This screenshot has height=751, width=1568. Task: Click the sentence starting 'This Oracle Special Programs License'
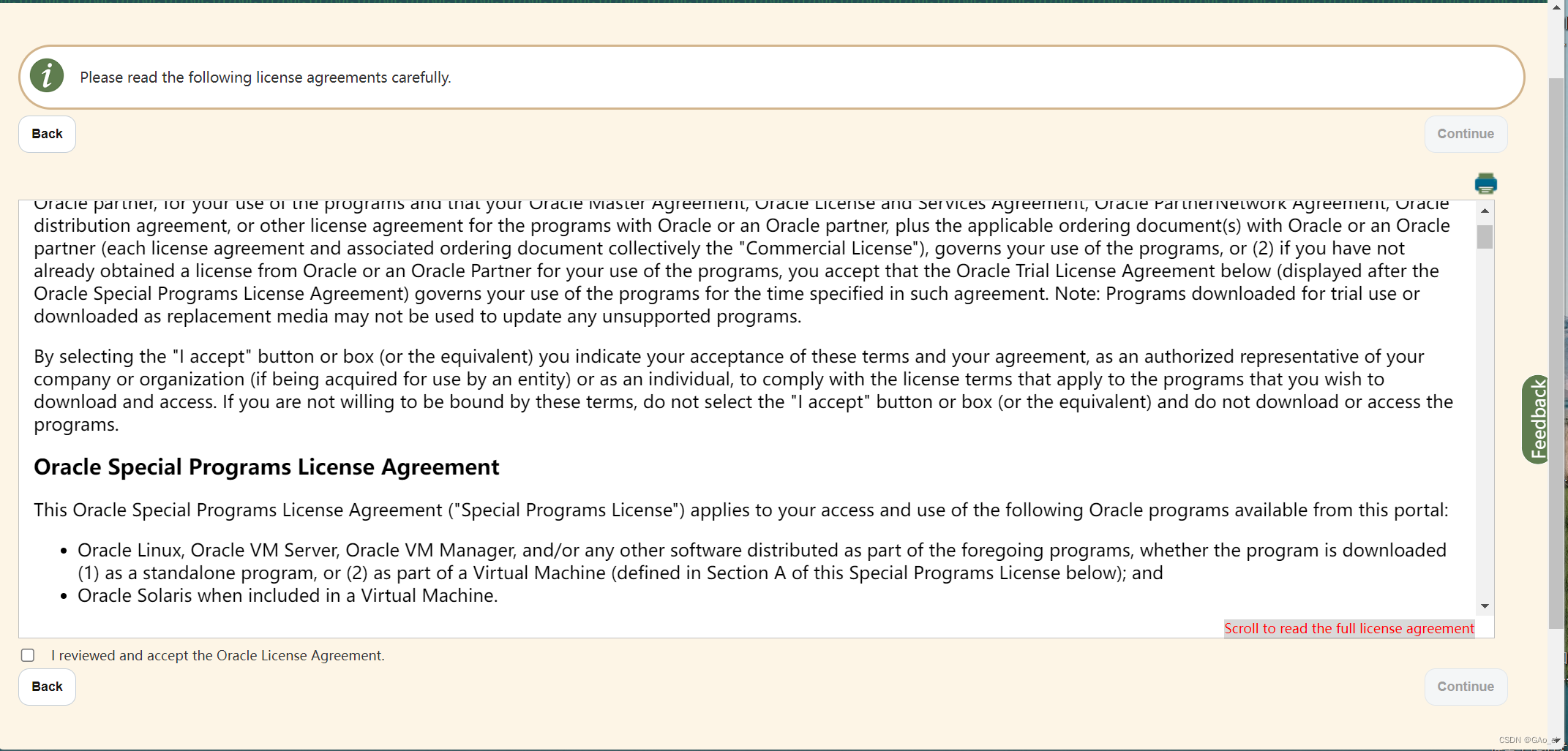click(741, 510)
